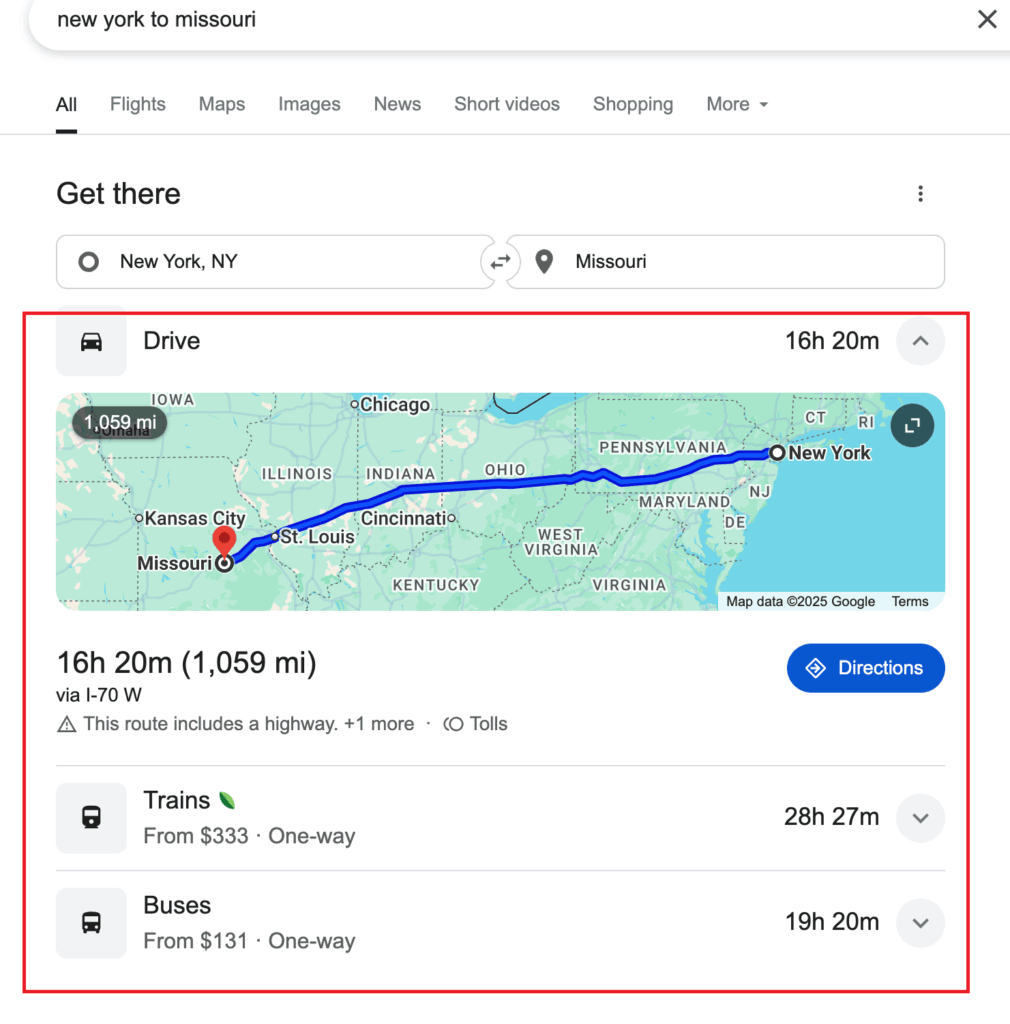Screen dimensions: 1010x1024
Task: Click the red Missouri destination pin
Action: 225,542
